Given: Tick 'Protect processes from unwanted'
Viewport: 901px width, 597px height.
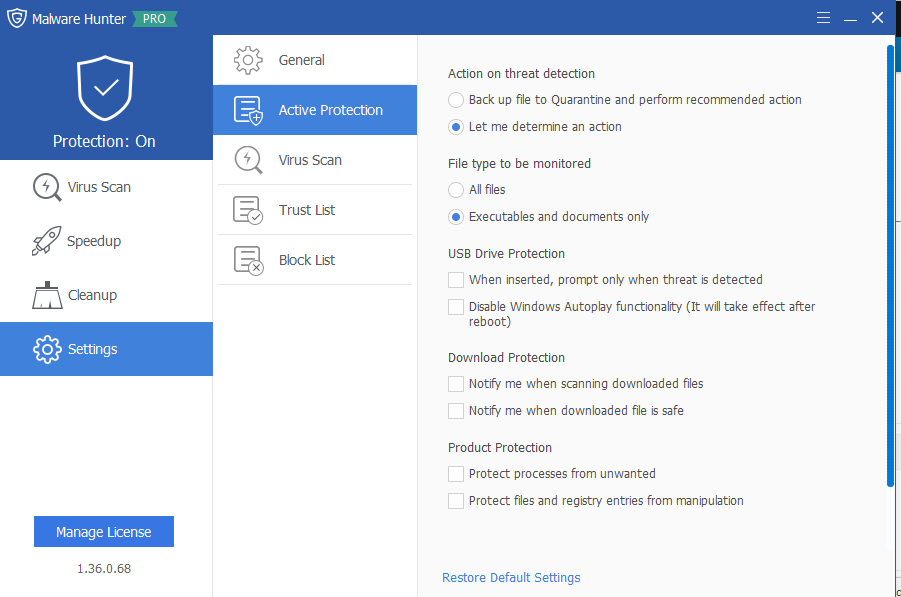Looking at the screenshot, I should pos(456,474).
